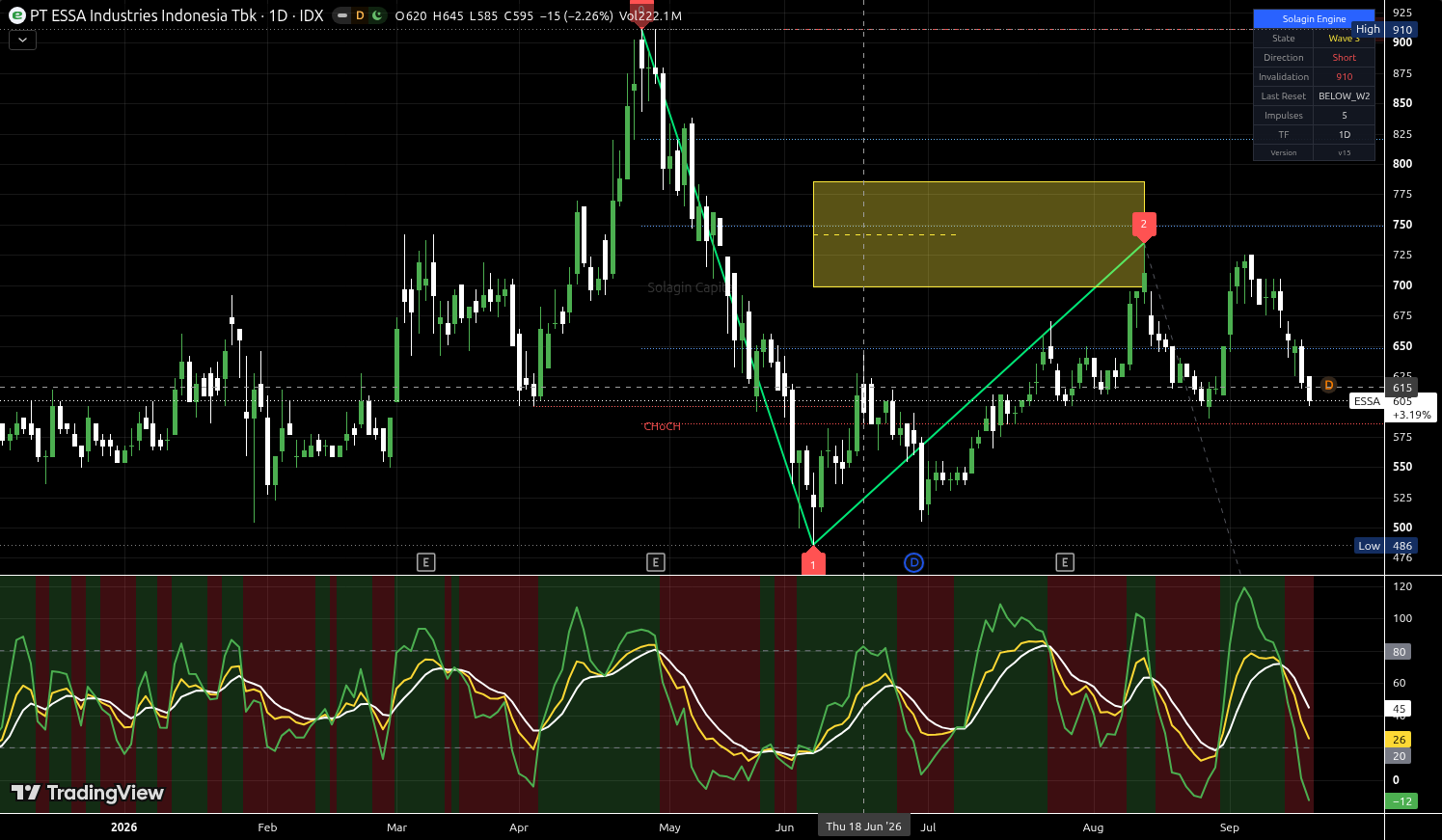Collapse the legend with the chevron button
Viewport: 1442px width, 840px height.
coord(22,40)
